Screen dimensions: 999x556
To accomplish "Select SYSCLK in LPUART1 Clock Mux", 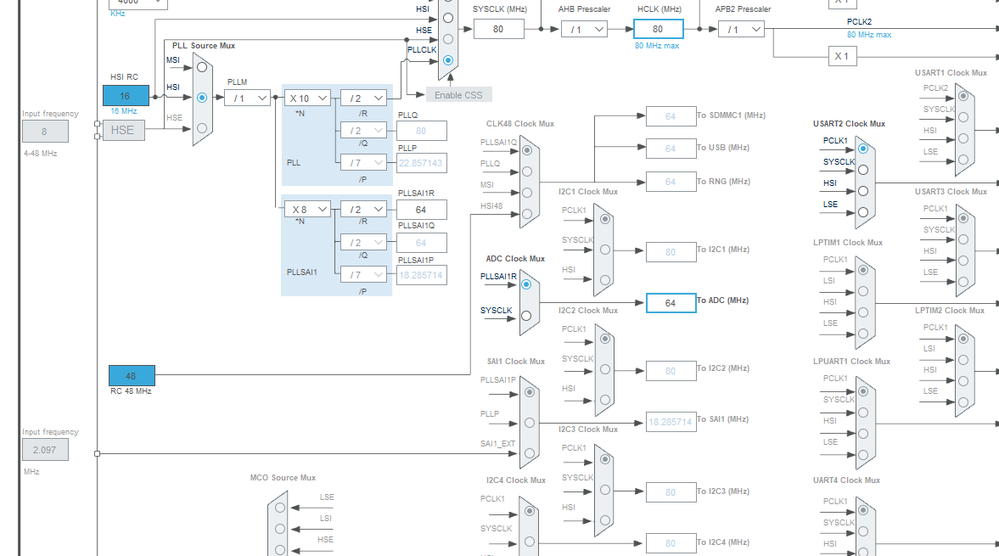I will point(863,412).
